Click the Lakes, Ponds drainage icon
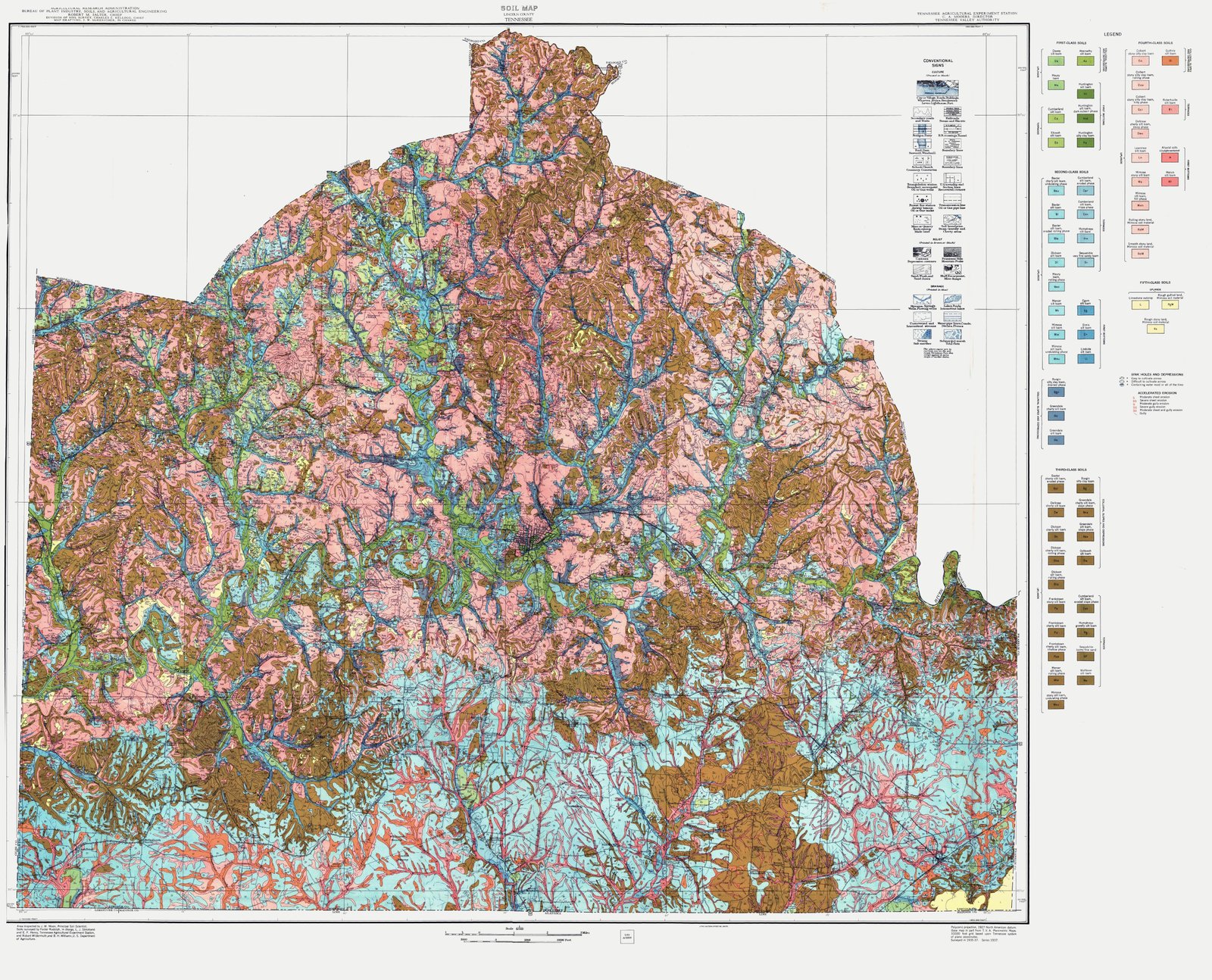 pos(953,299)
